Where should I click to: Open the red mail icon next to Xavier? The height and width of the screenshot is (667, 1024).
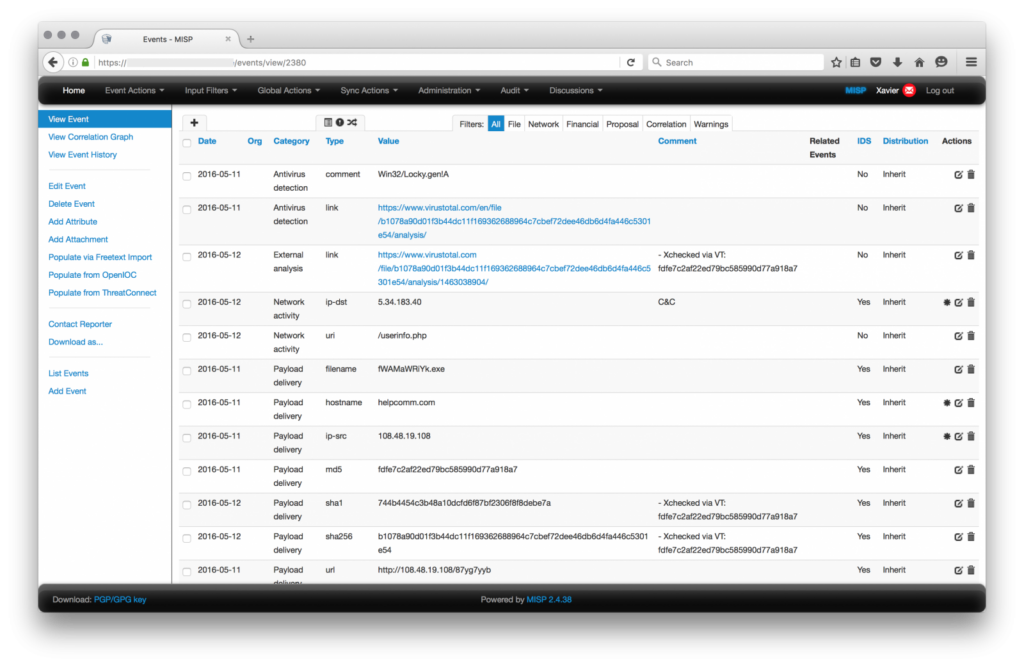(x=909, y=90)
